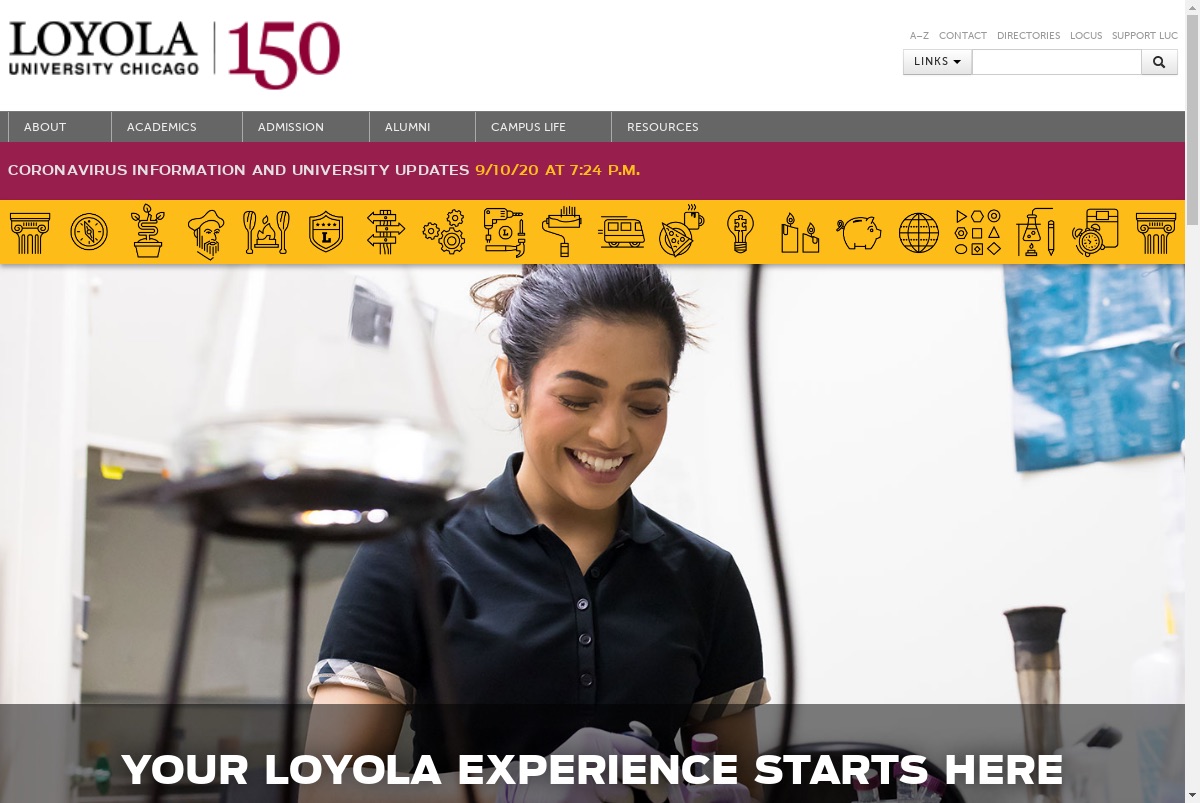Open the ACADEMICS menu

pos(162,127)
